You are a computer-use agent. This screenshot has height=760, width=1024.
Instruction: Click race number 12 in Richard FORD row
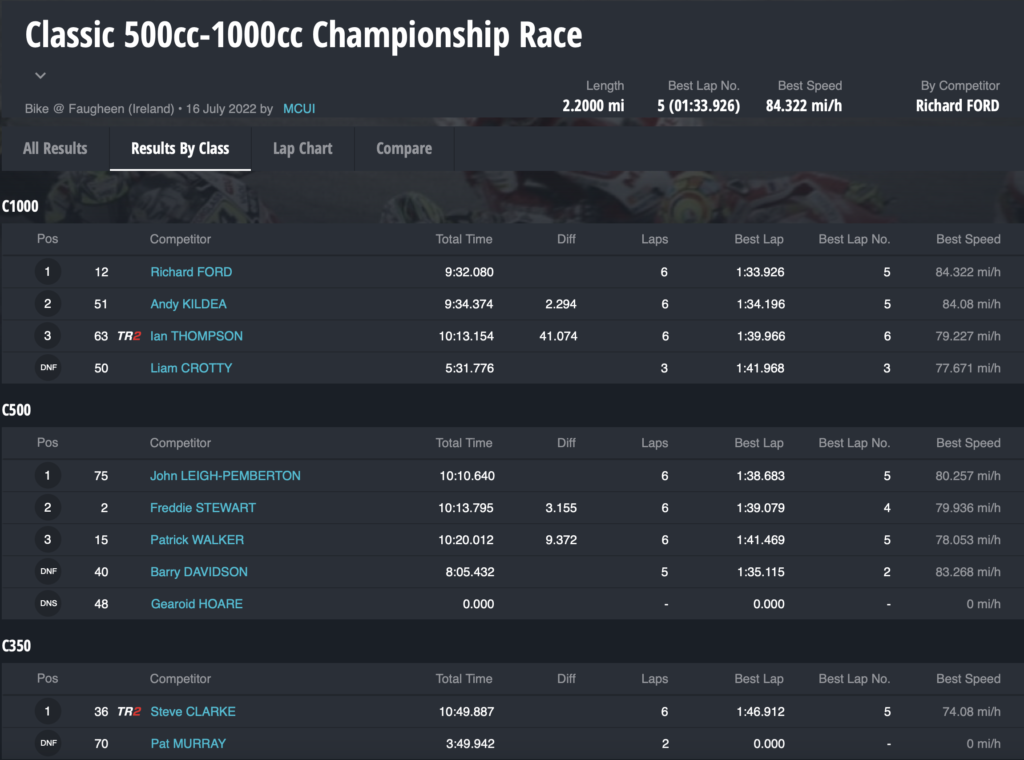click(101, 272)
